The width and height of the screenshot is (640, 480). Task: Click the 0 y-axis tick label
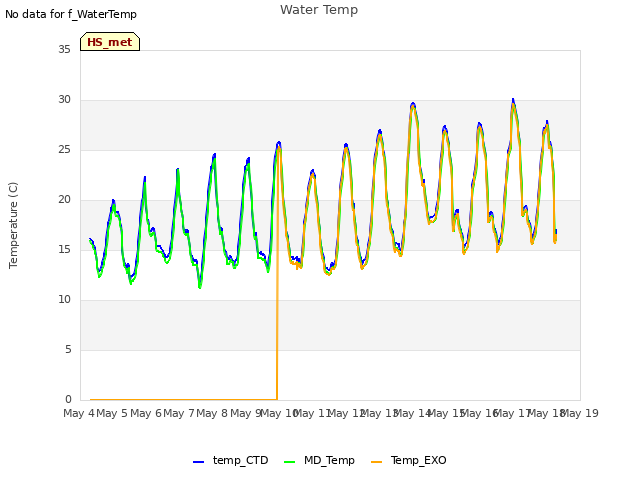click(x=68, y=400)
